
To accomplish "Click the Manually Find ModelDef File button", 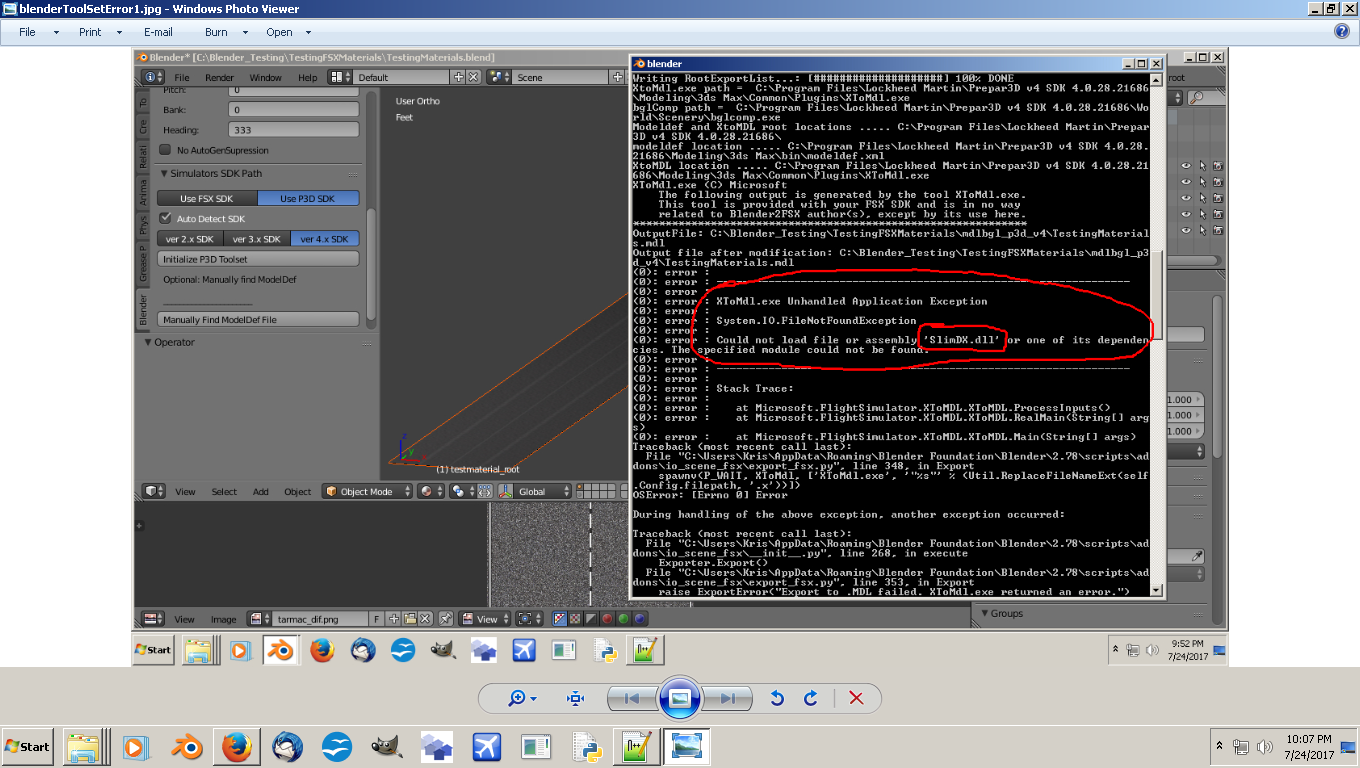I will pyautogui.click(x=258, y=320).
